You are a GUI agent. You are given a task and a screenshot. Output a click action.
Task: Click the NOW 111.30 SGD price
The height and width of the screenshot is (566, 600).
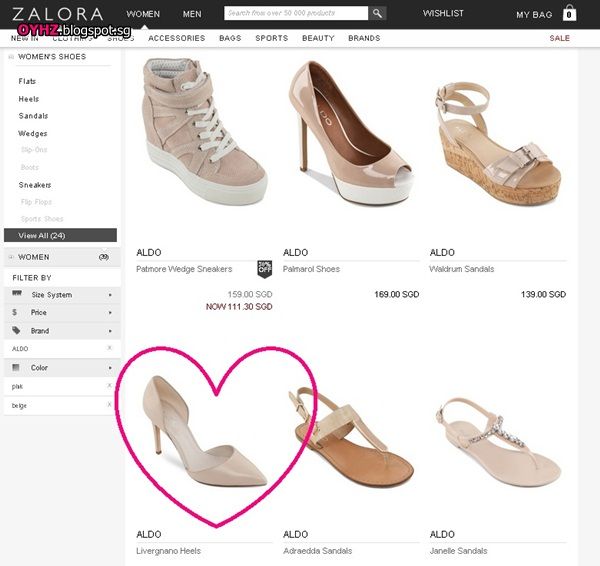239,307
